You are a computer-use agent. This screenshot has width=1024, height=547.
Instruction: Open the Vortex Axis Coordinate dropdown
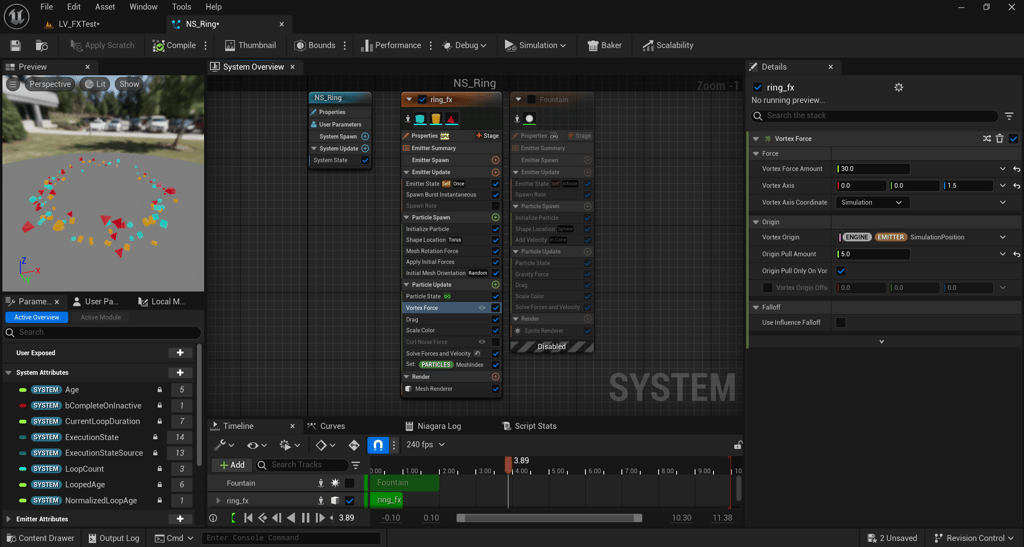coord(872,202)
